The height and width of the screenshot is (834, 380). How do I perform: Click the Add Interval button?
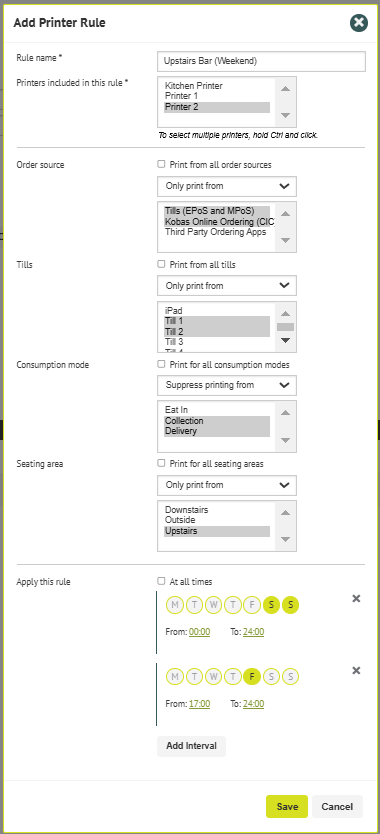point(192,746)
